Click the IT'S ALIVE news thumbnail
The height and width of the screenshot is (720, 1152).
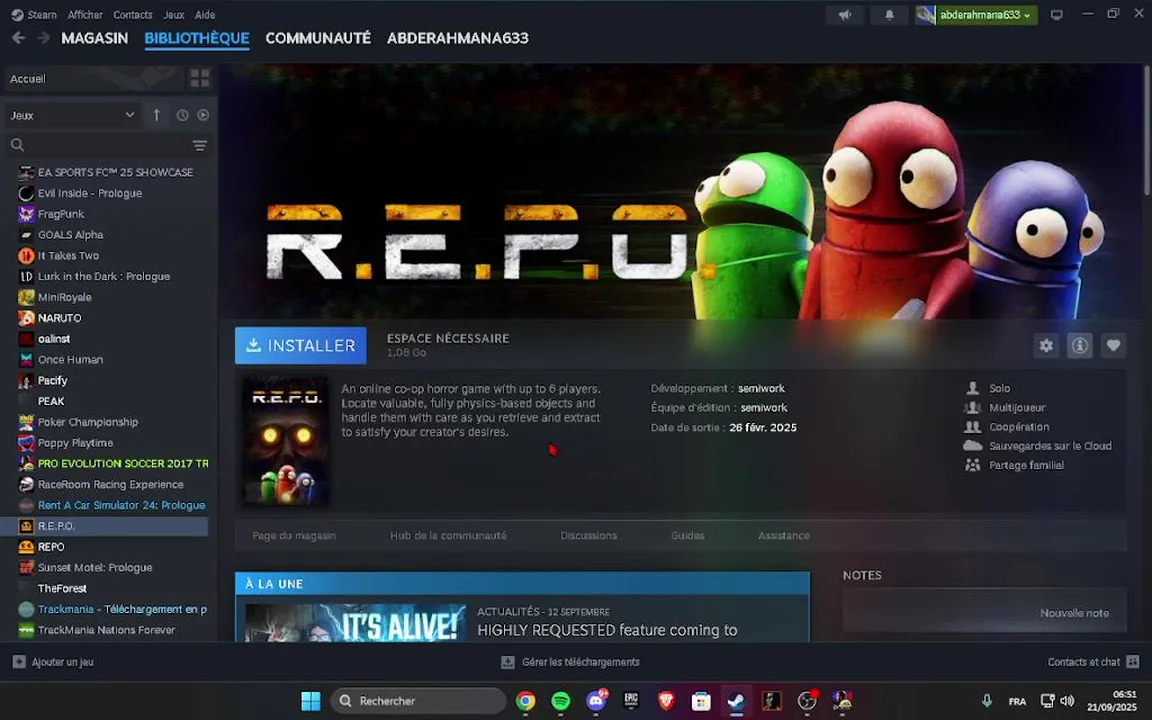355,622
